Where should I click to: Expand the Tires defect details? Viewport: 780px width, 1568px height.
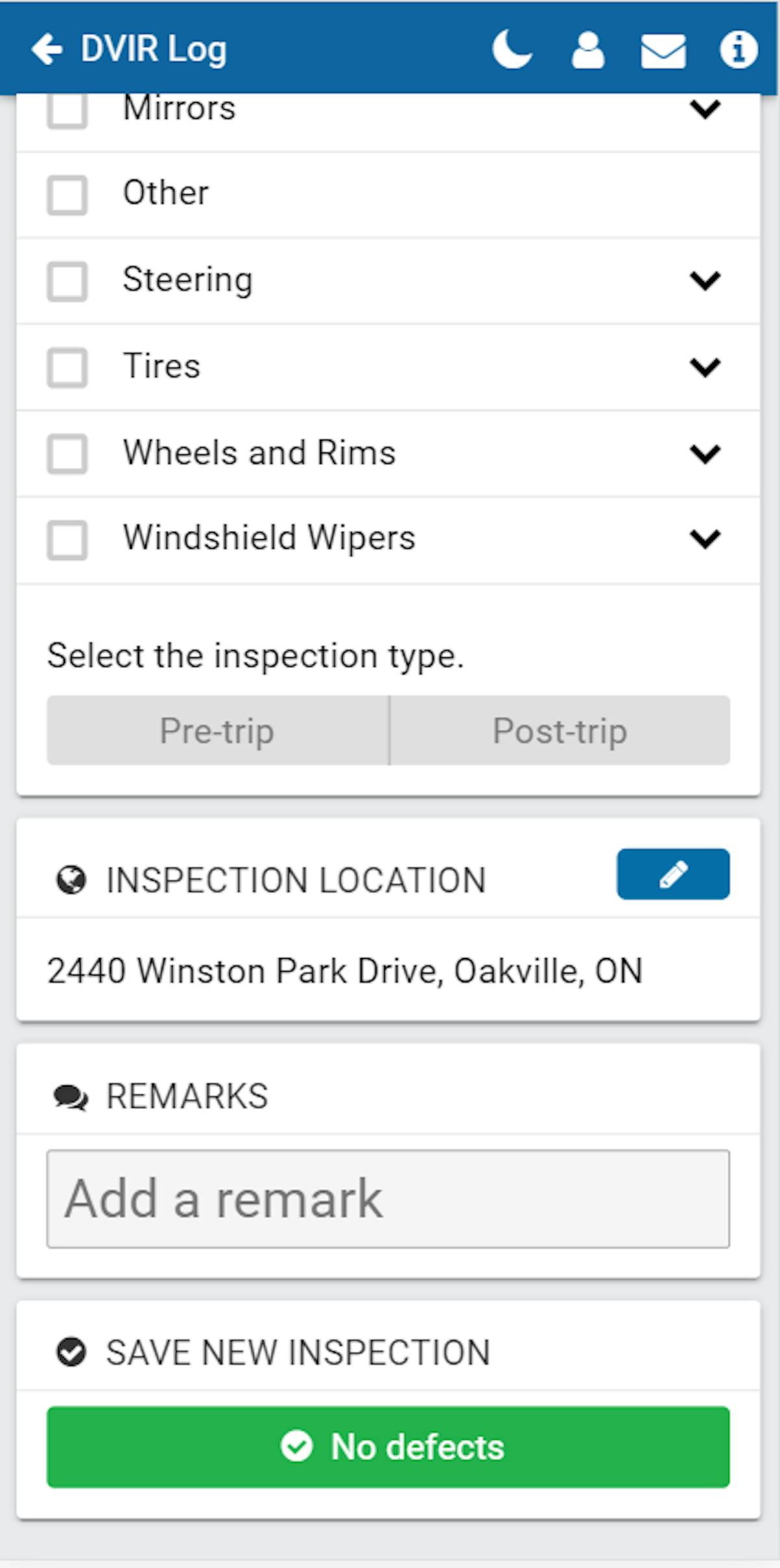pyautogui.click(x=704, y=368)
